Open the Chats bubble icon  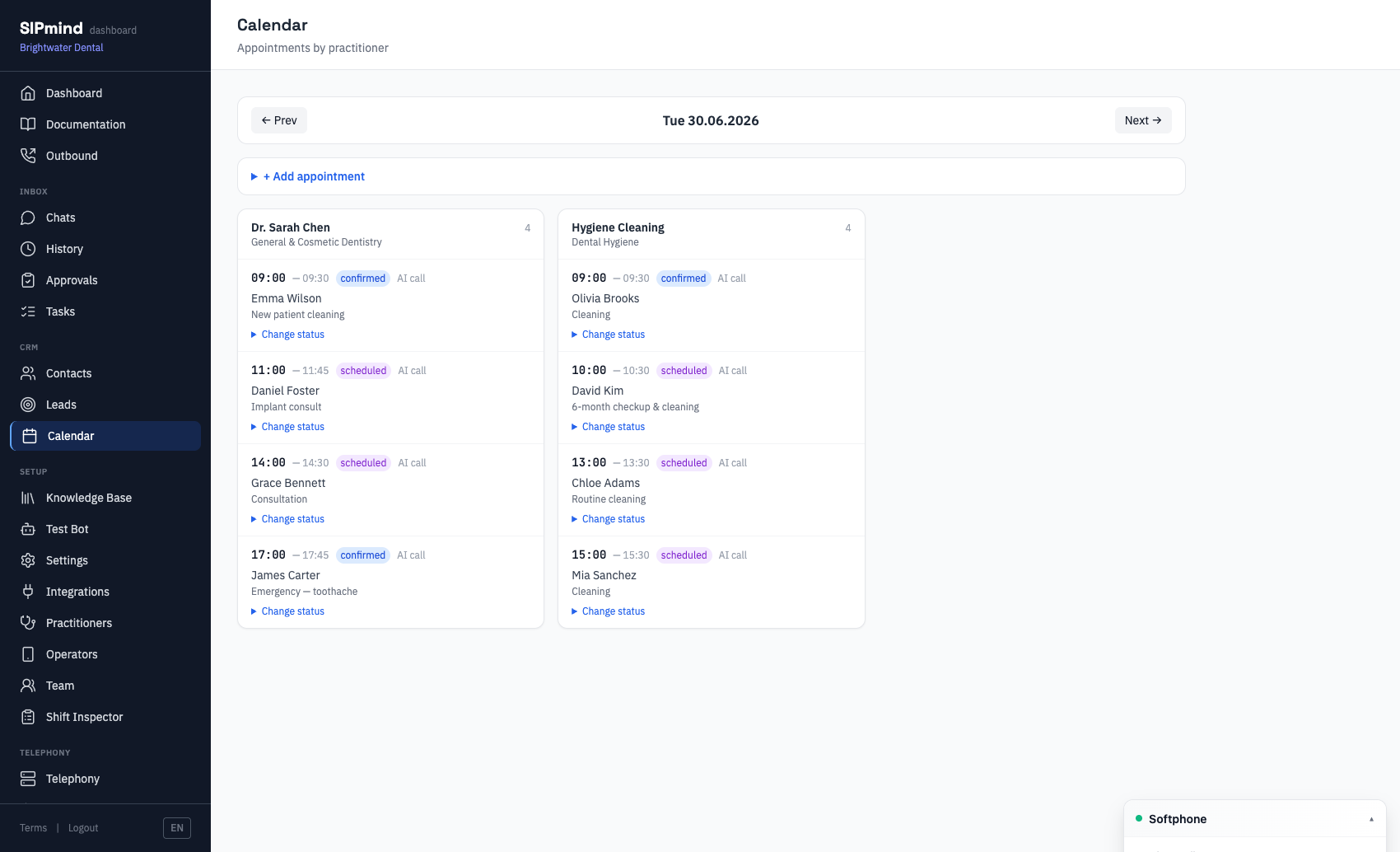(28, 218)
